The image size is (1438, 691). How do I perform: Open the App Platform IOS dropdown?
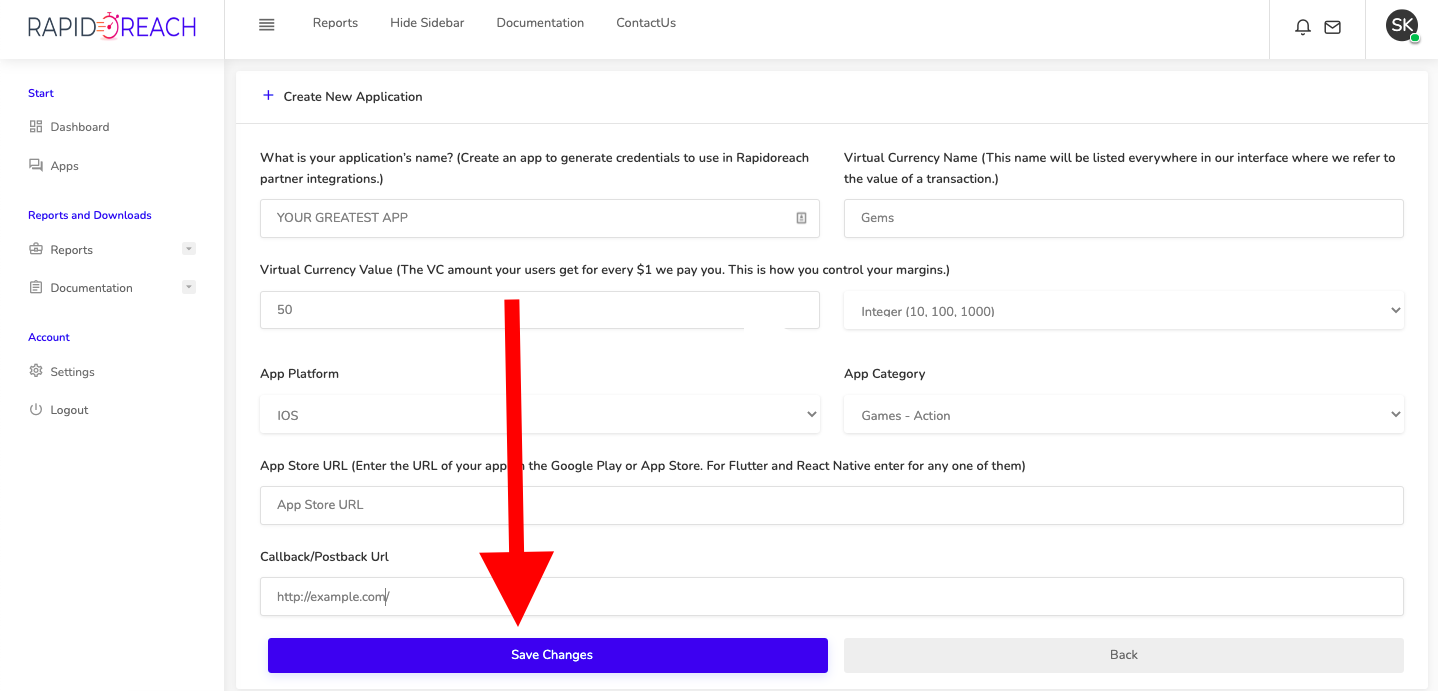click(x=540, y=415)
